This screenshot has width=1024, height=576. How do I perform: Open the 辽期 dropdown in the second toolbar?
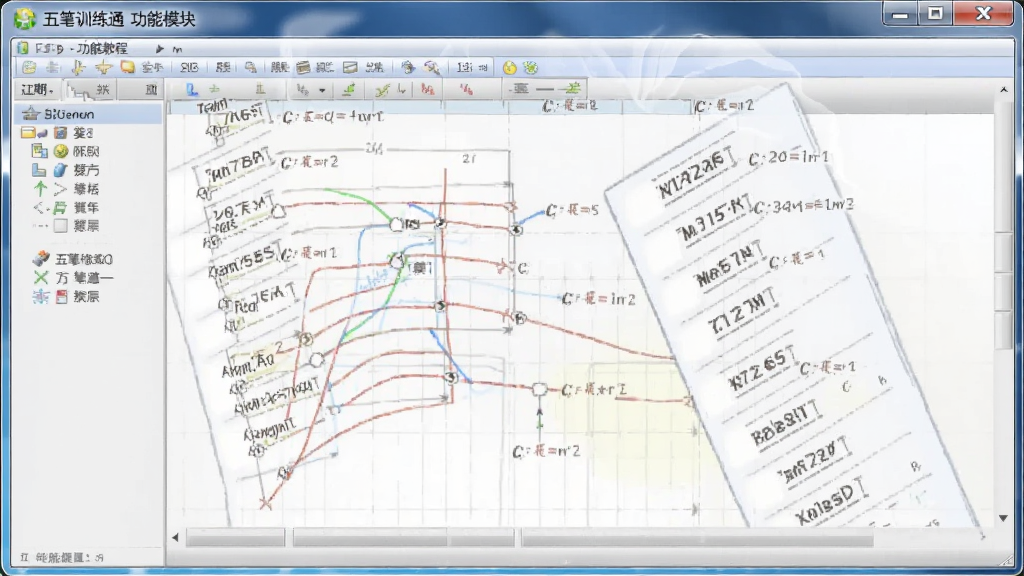tap(37, 89)
